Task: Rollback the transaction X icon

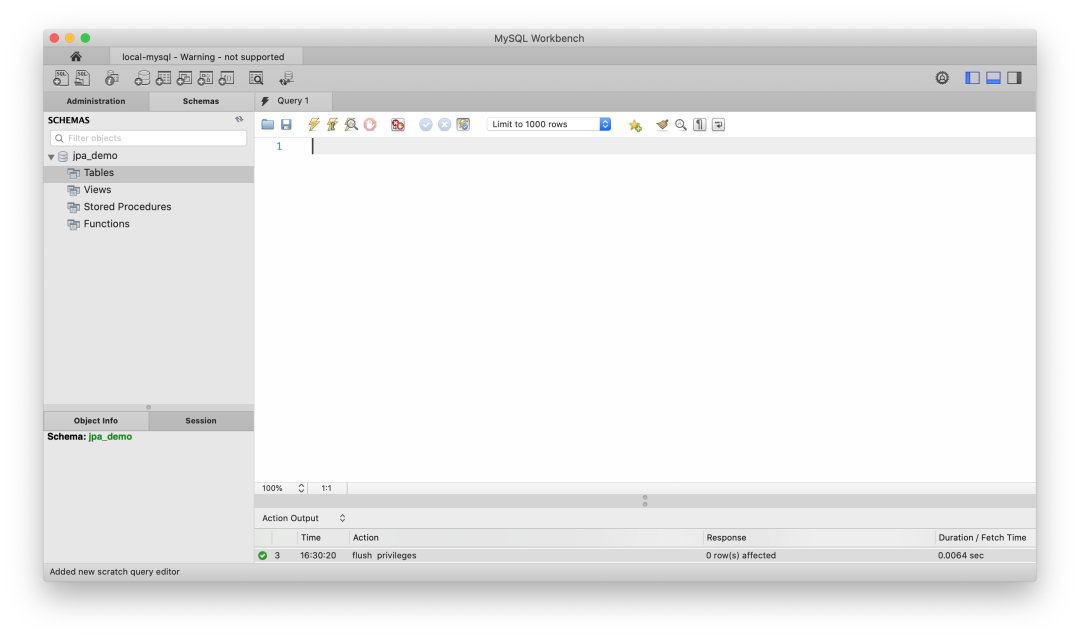Action: click(x=444, y=124)
